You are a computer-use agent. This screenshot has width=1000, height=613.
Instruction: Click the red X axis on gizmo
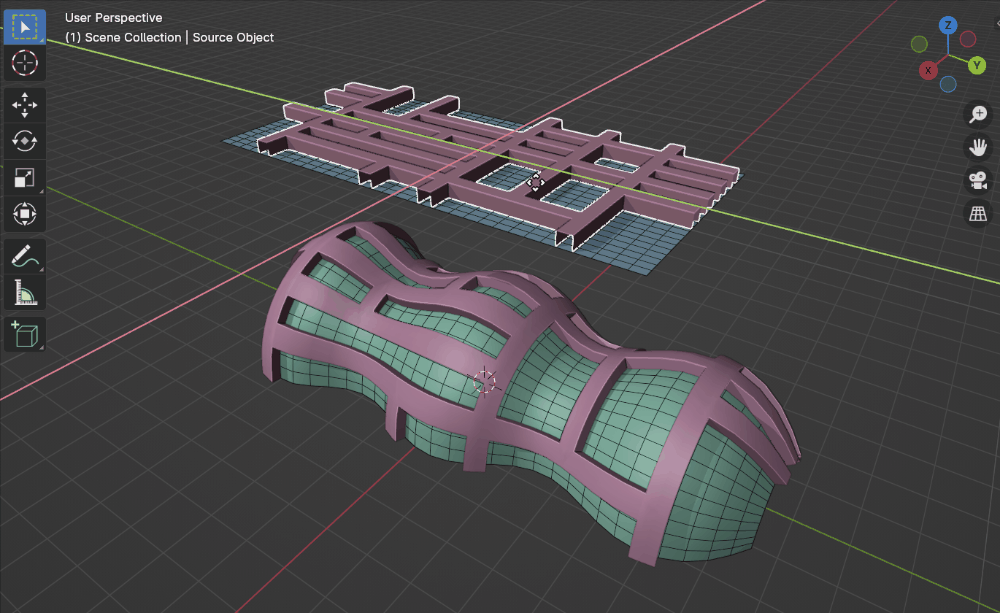928,70
